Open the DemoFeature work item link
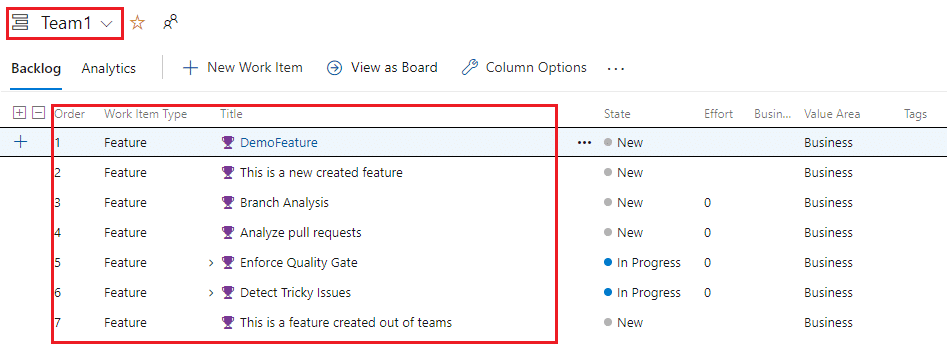The image size is (947, 361). tap(278, 143)
